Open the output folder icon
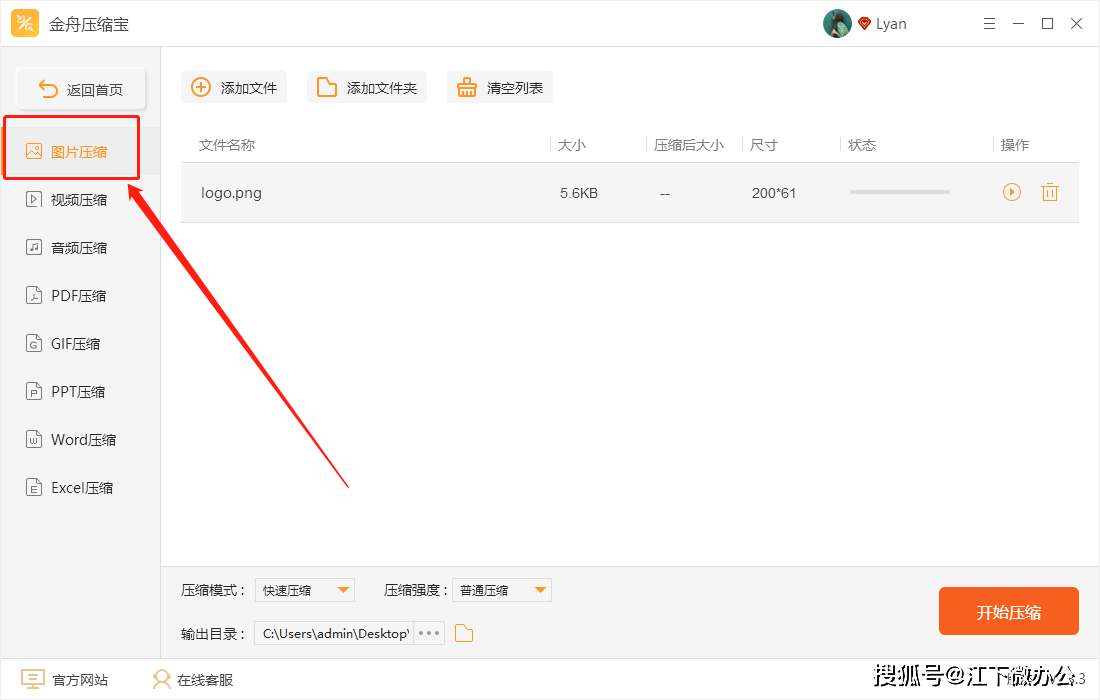This screenshot has width=1100, height=700. coord(463,633)
